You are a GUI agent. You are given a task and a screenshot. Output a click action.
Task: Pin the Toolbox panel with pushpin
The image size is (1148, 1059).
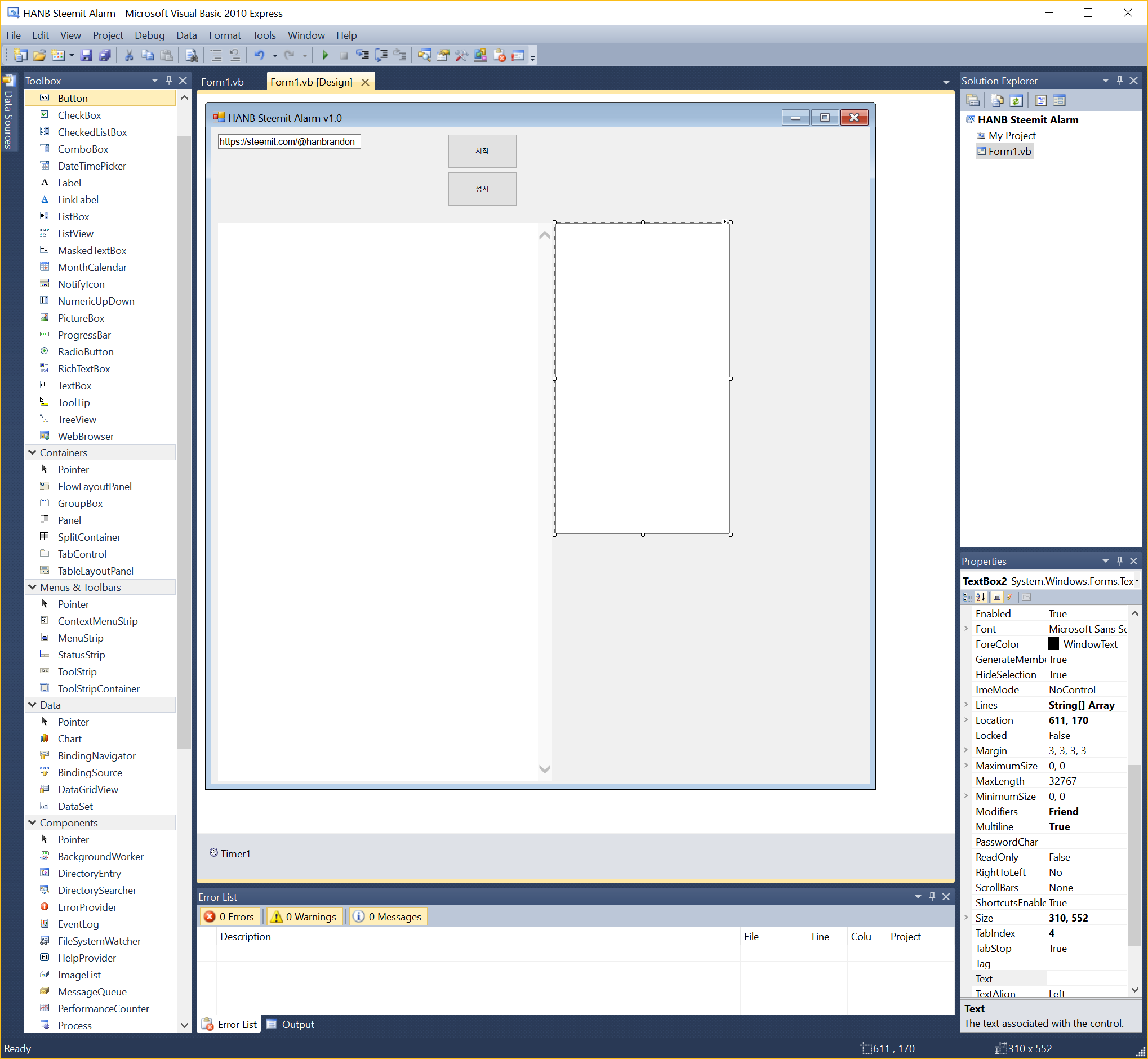click(168, 80)
